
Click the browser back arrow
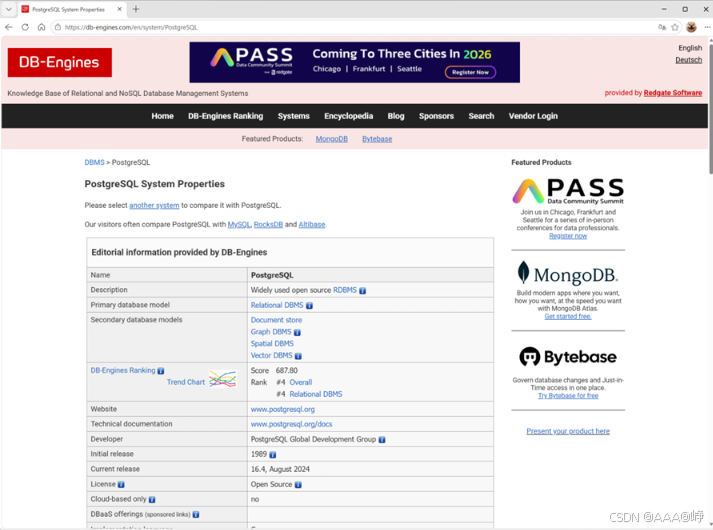(x=9, y=27)
